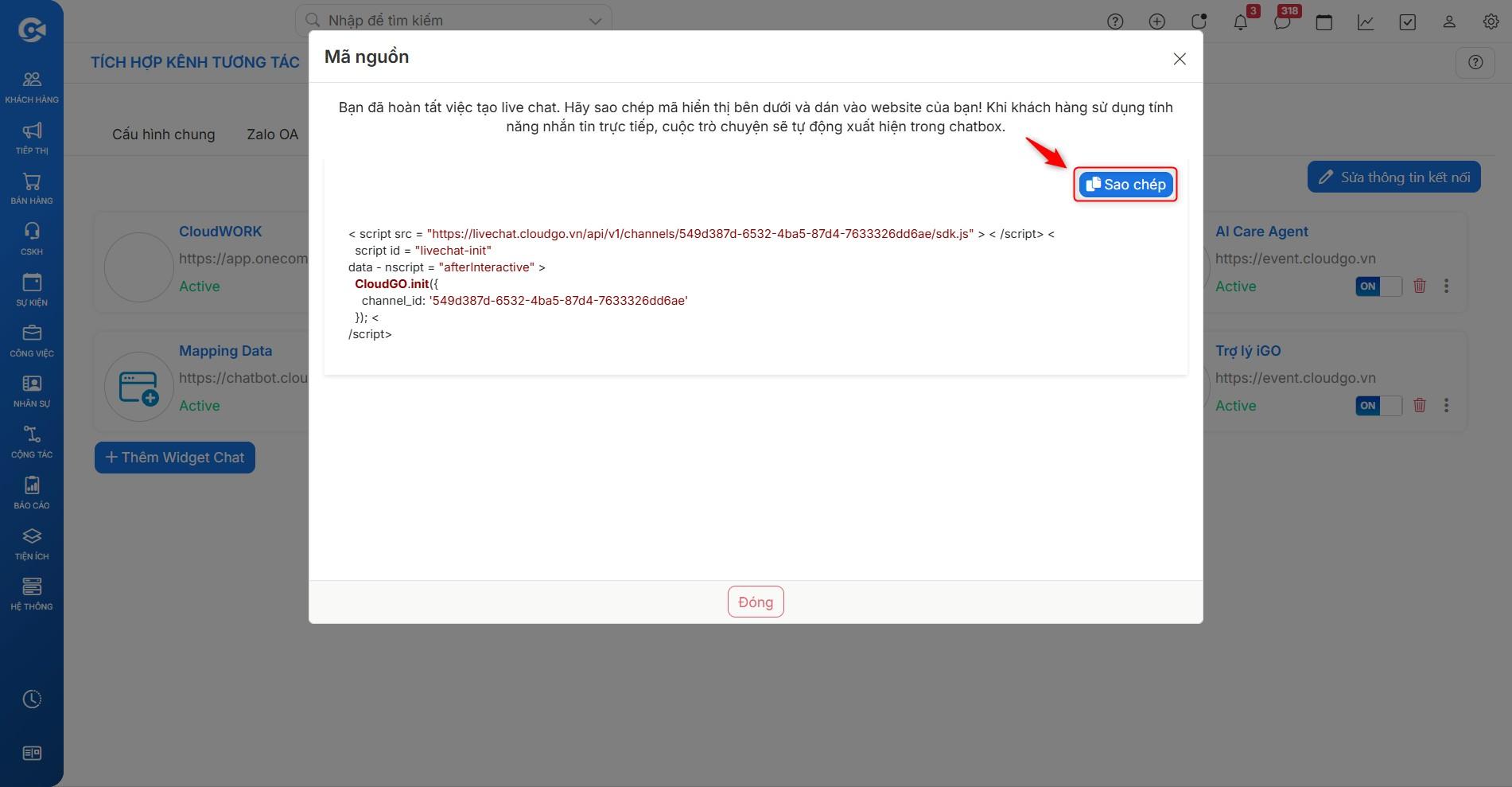This screenshot has height=787, width=1512.
Task: Close the Mã nguồn dialog with X
Action: click(1180, 59)
